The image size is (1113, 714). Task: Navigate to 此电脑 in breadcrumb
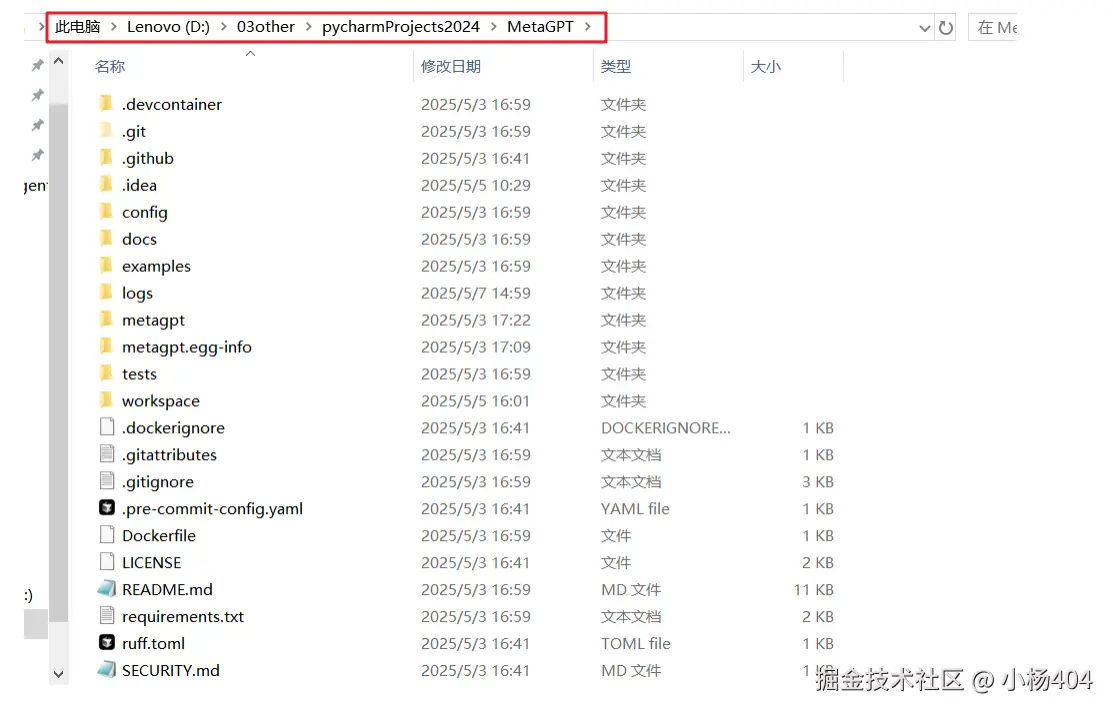[77, 27]
